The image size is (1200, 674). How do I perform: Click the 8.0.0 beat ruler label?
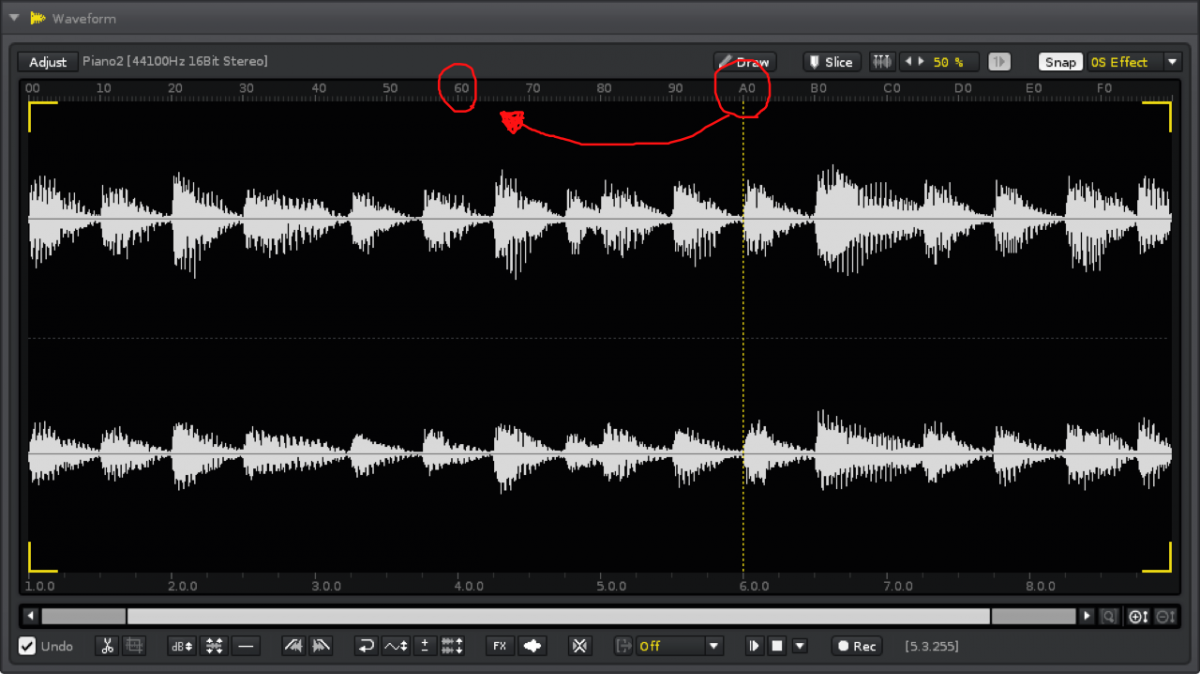(1040, 586)
